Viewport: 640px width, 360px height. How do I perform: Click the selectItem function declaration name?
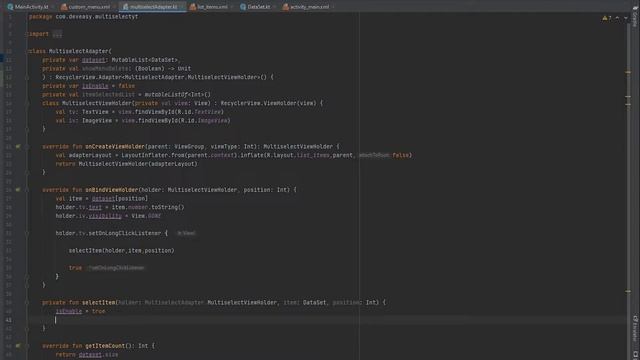[98, 302]
